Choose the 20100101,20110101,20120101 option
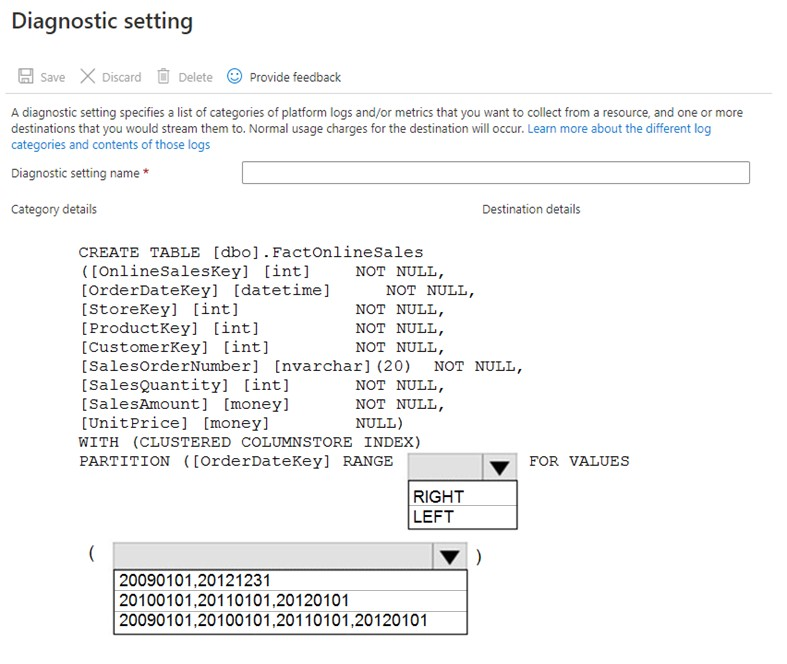Image resolution: width=787 pixels, height=664 pixels. [x=290, y=600]
